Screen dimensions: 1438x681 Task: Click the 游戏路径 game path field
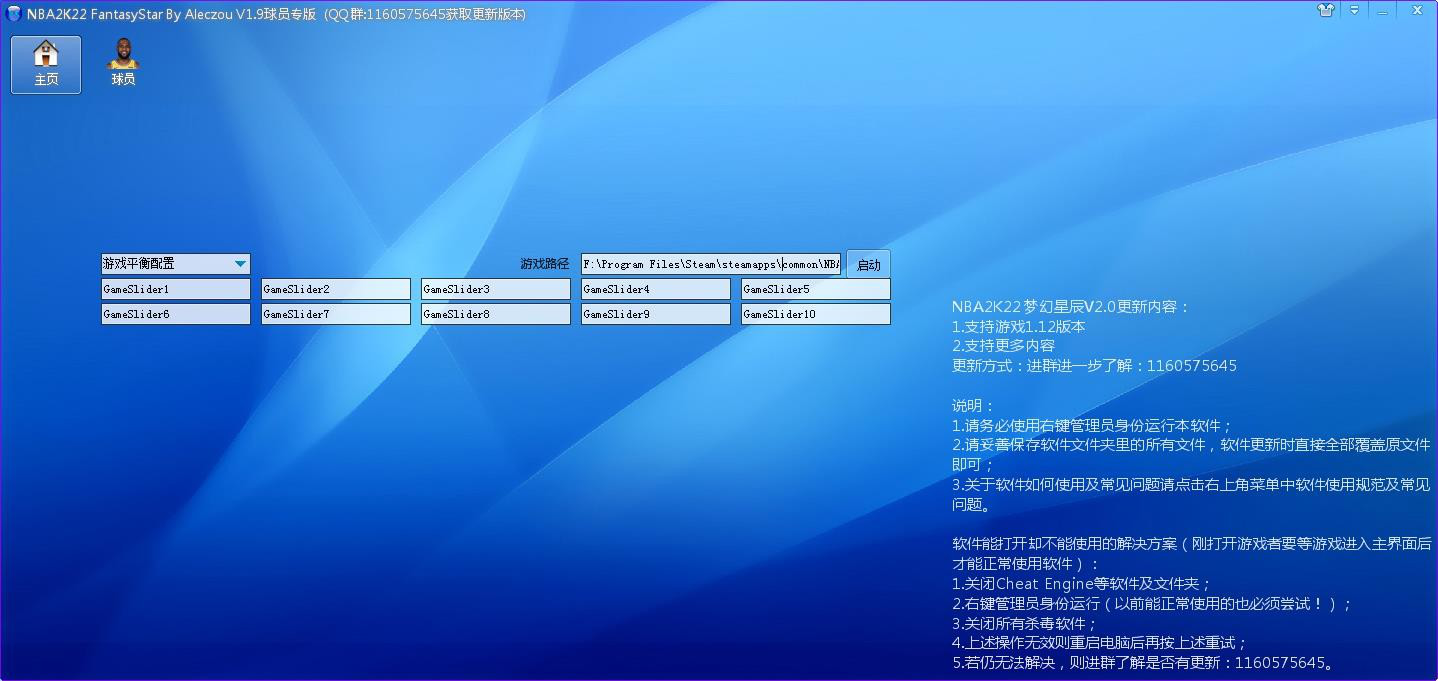pyautogui.click(x=710, y=264)
